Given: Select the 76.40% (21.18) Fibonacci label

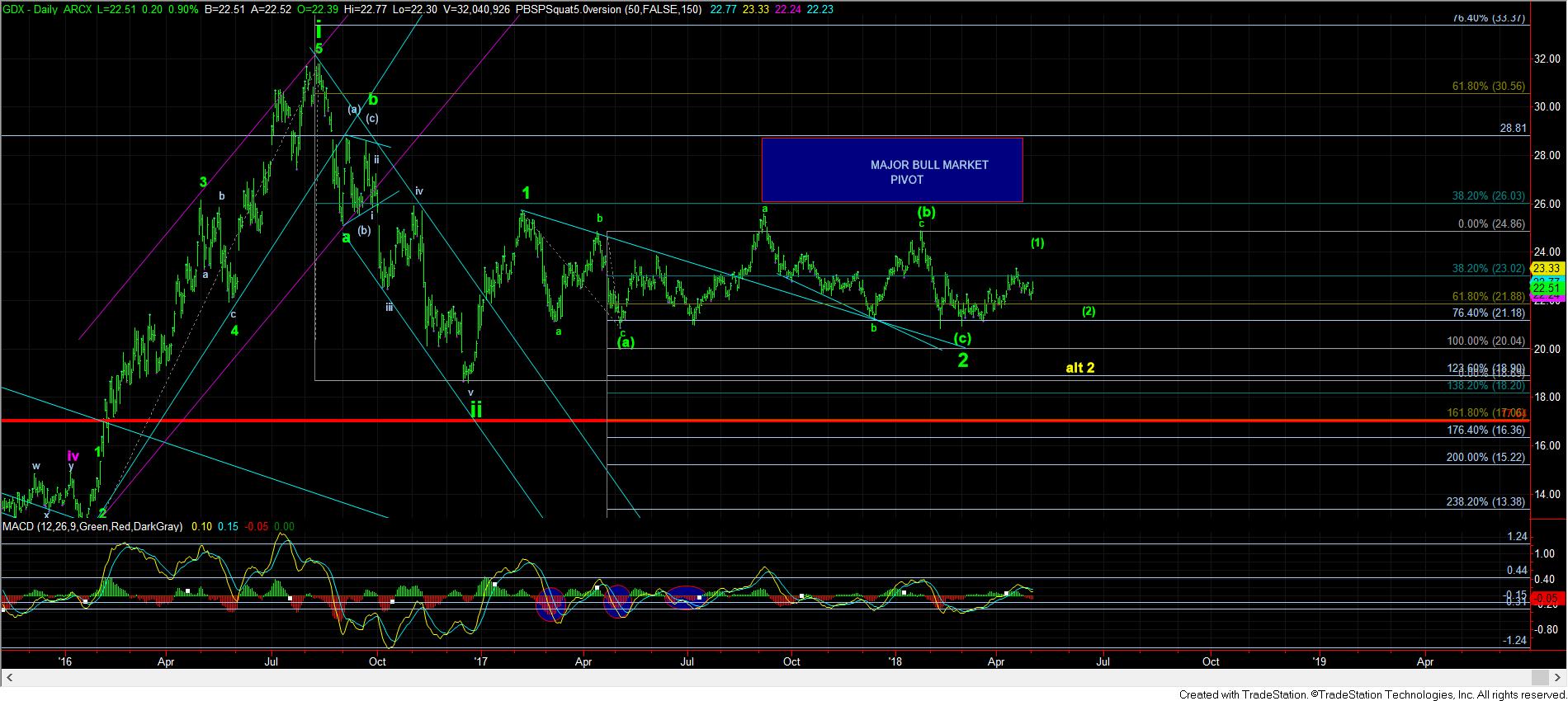Looking at the screenshot, I should pyautogui.click(x=1489, y=313).
